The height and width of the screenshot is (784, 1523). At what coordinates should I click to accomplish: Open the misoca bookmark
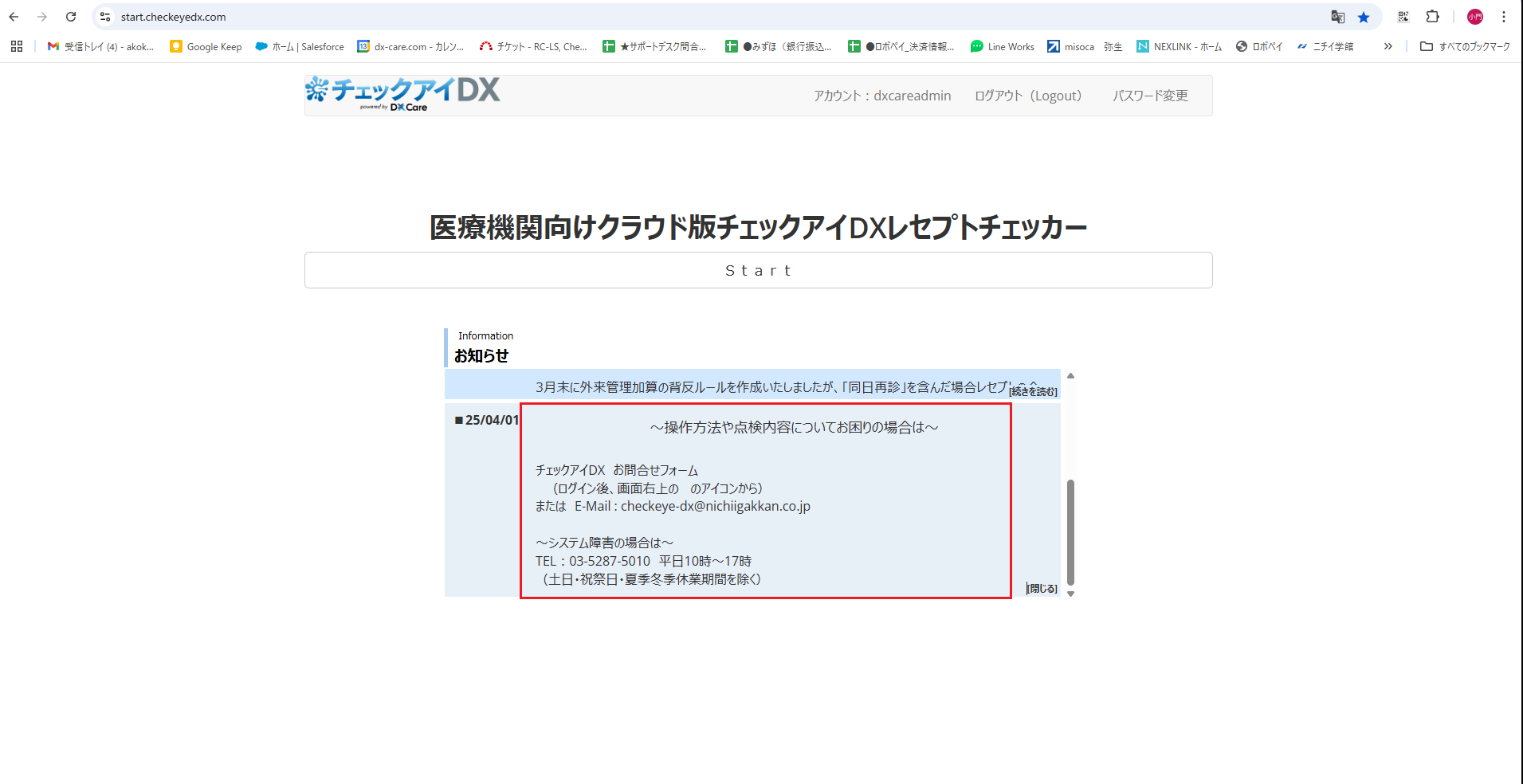[x=1070, y=46]
